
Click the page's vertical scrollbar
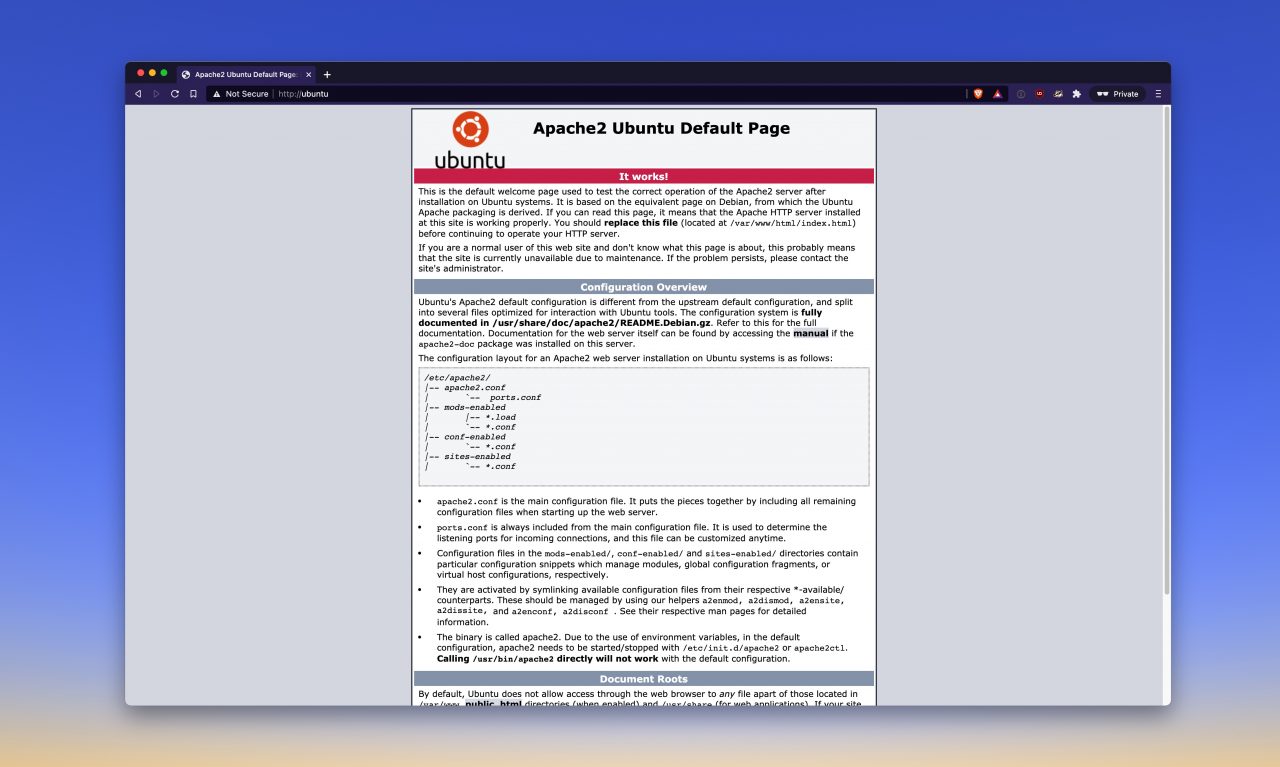[1166, 350]
